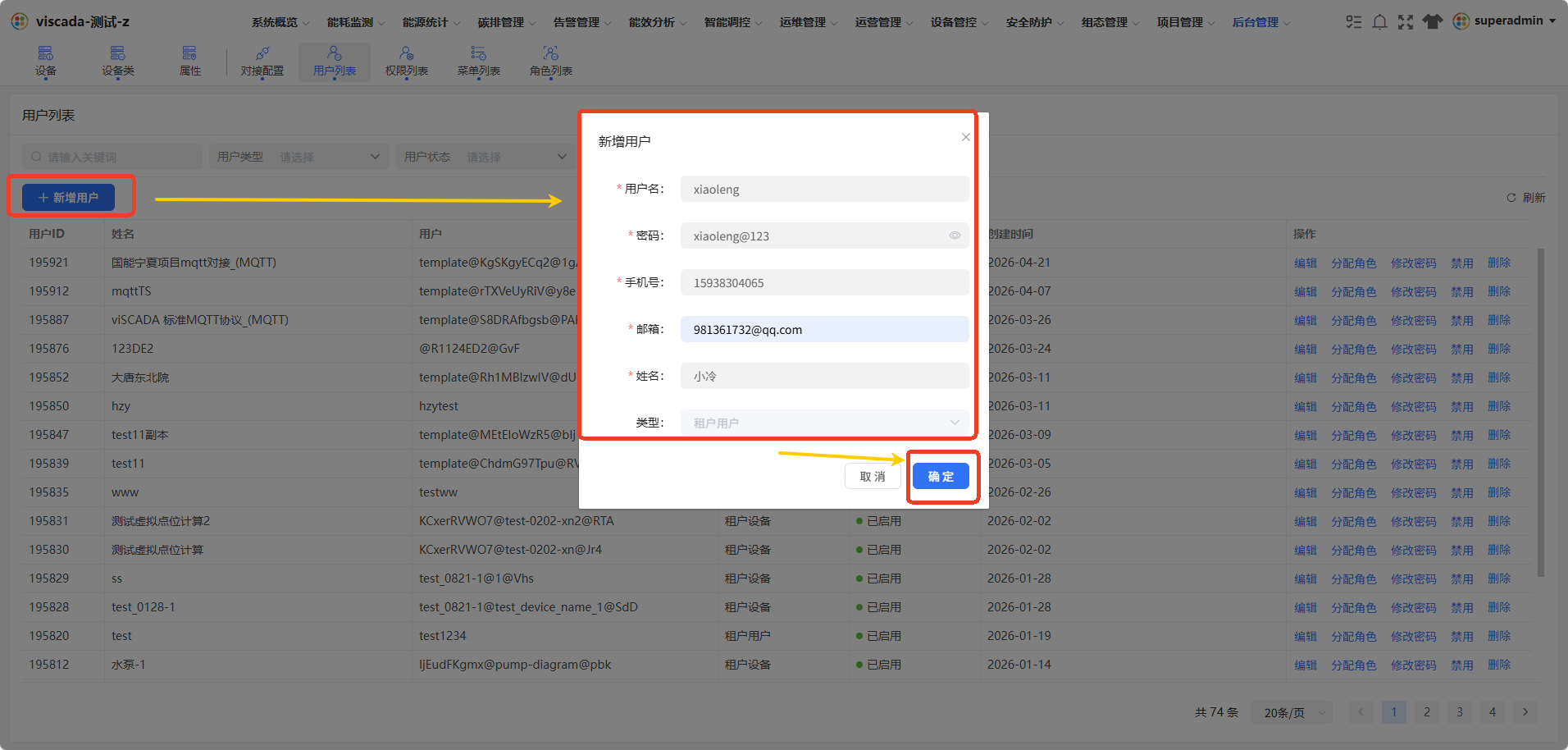
Task: Go to page 4
Action: pyautogui.click(x=1493, y=712)
